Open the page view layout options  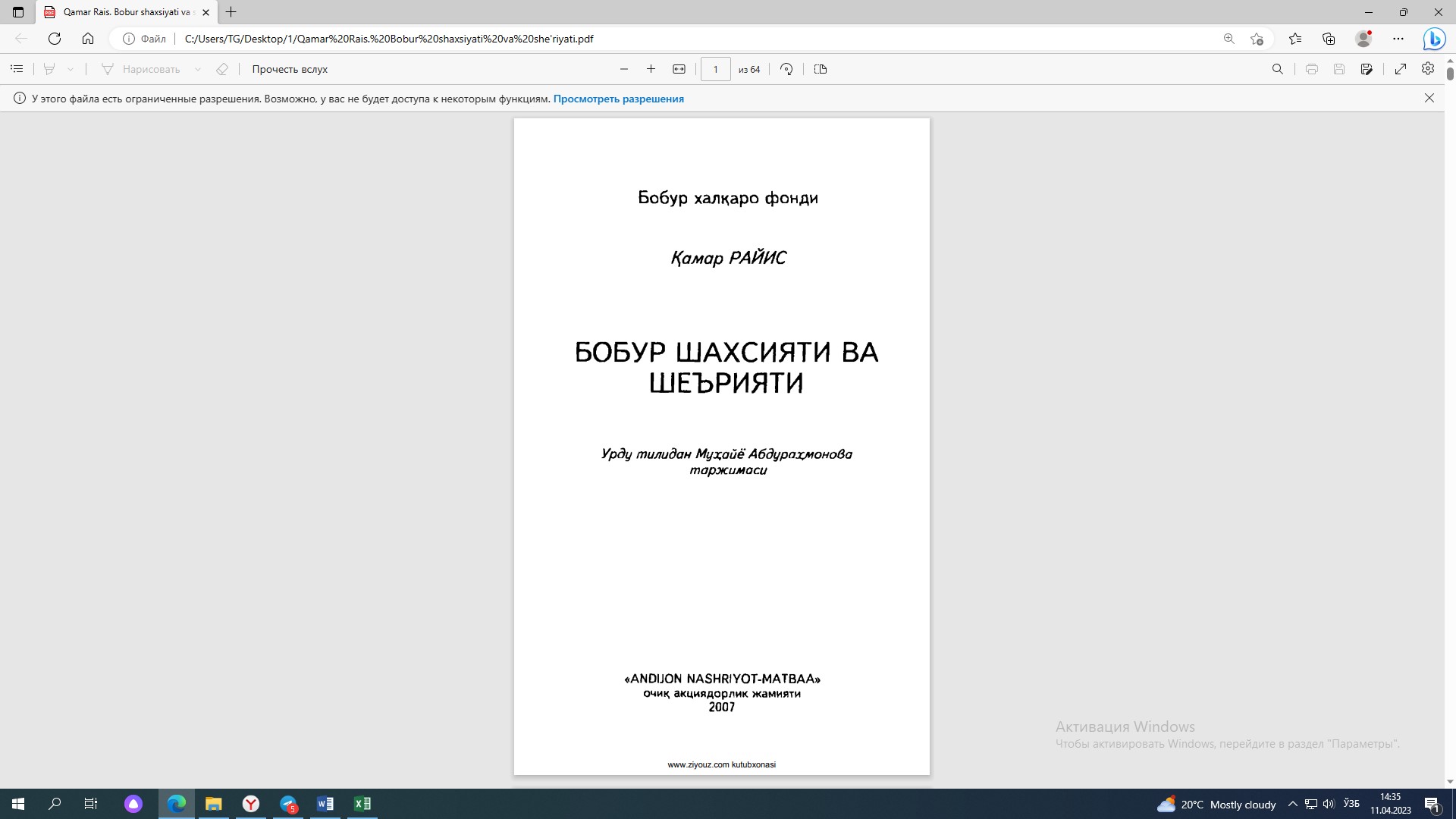tap(821, 69)
